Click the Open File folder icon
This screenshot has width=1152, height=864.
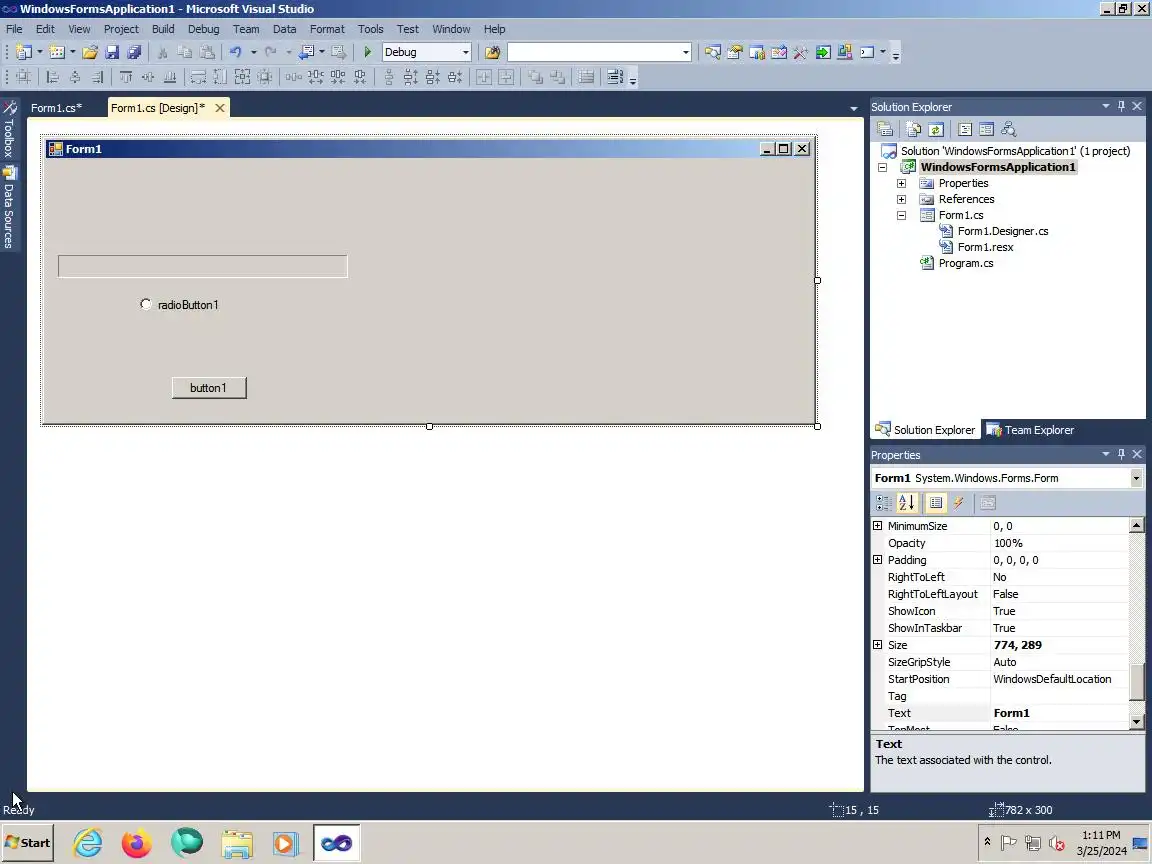[x=90, y=52]
